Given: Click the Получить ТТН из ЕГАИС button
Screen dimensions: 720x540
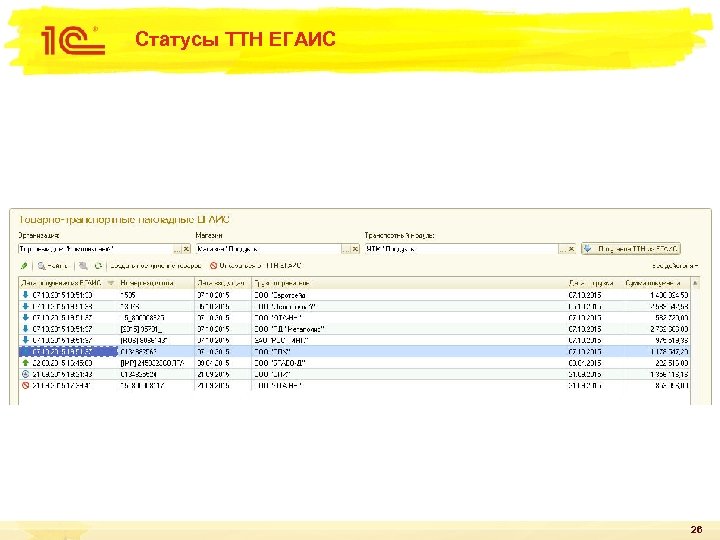Looking at the screenshot, I should [x=631, y=249].
